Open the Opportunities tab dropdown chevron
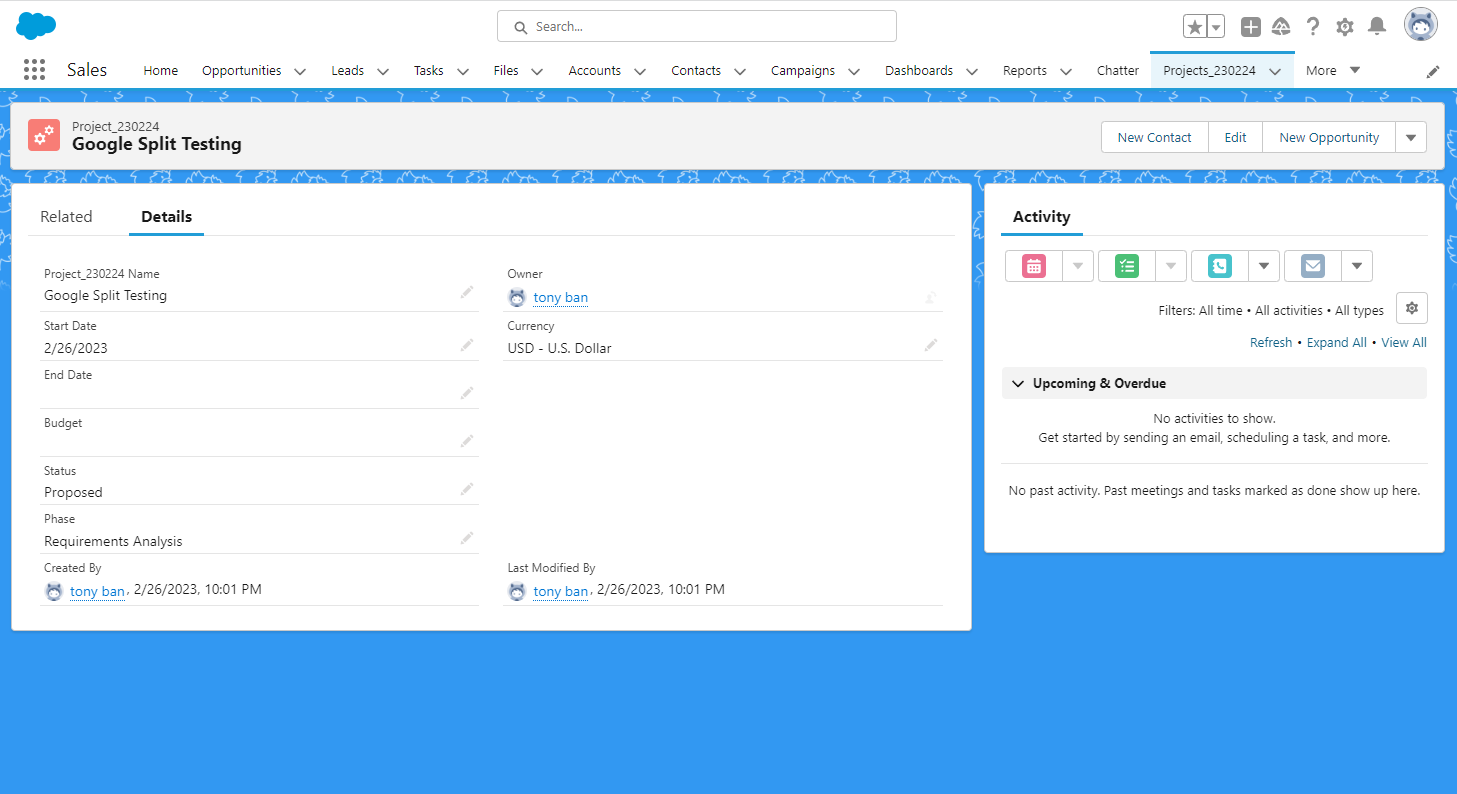Viewport: 1457px width, 794px height. (300, 71)
